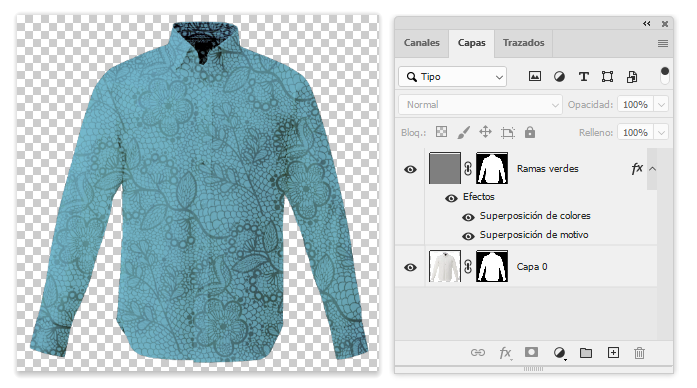Image resolution: width=697 pixels, height=388 pixels.
Task: Open the Normal blend mode dropdown
Action: [x=481, y=105]
